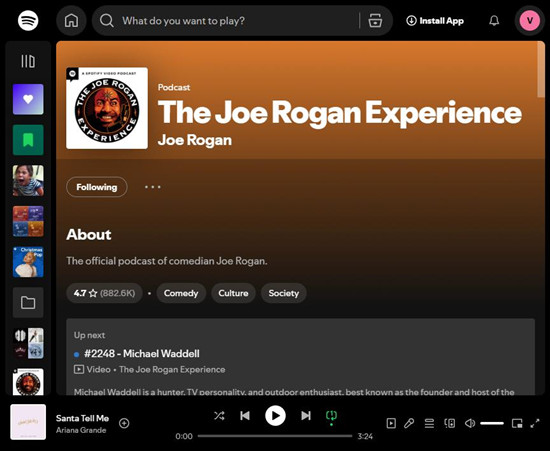Toggle the Following button

pos(97,187)
